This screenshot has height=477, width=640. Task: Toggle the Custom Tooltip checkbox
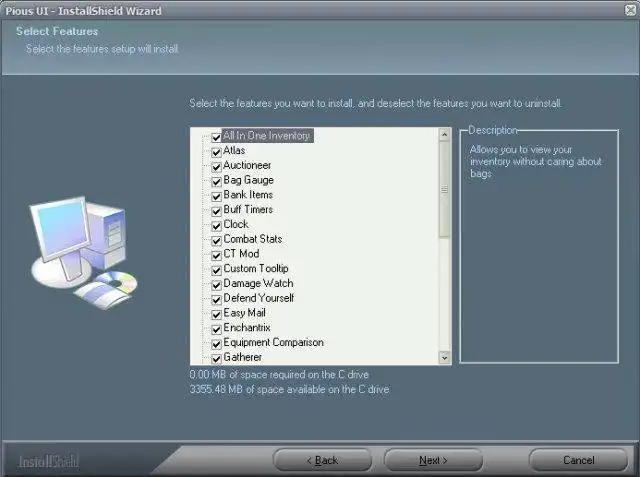(x=216, y=270)
